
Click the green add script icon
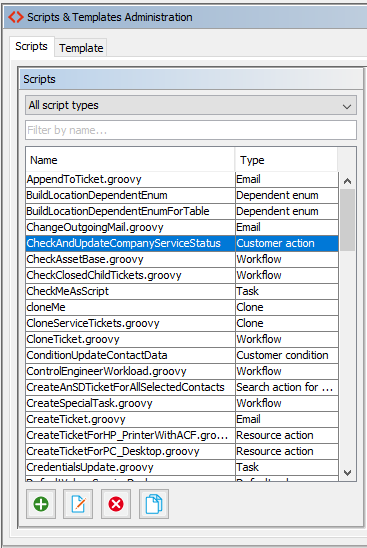[41, 504]
